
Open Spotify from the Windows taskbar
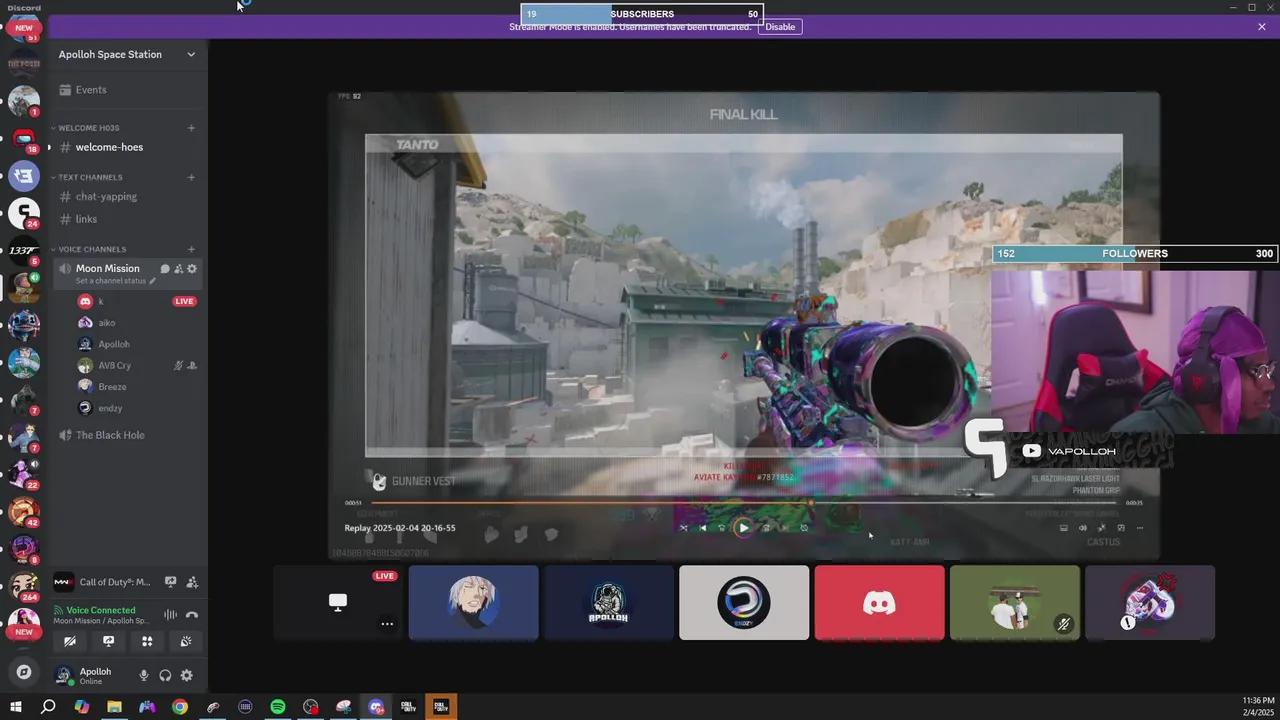278,707
